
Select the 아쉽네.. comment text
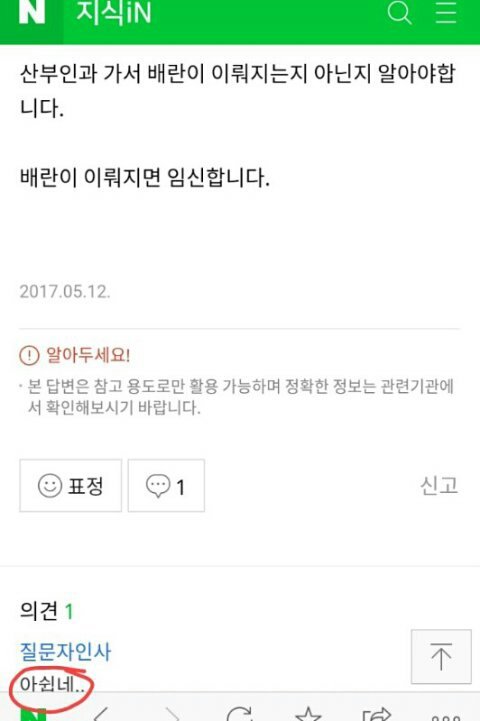pos(52,685)
